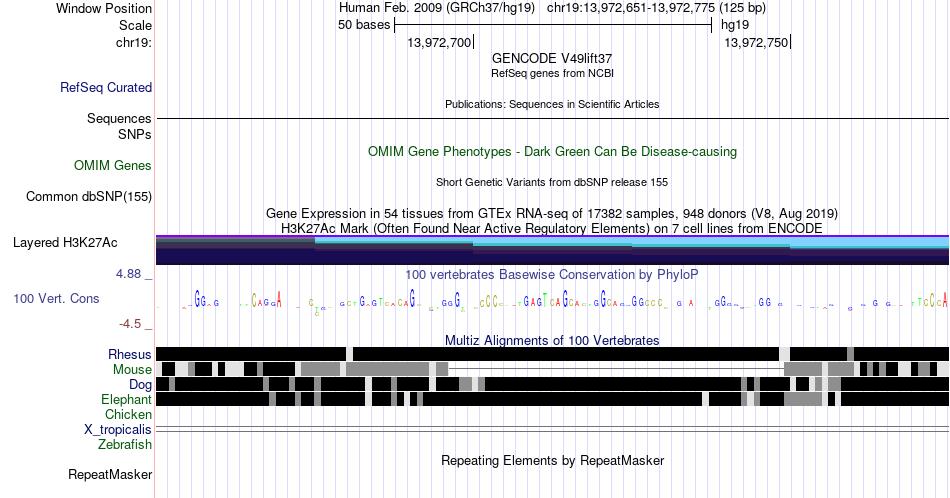Open the 100 Vert. Cons track label
This screenshot has width=950, height=498.
pos(56,299)
